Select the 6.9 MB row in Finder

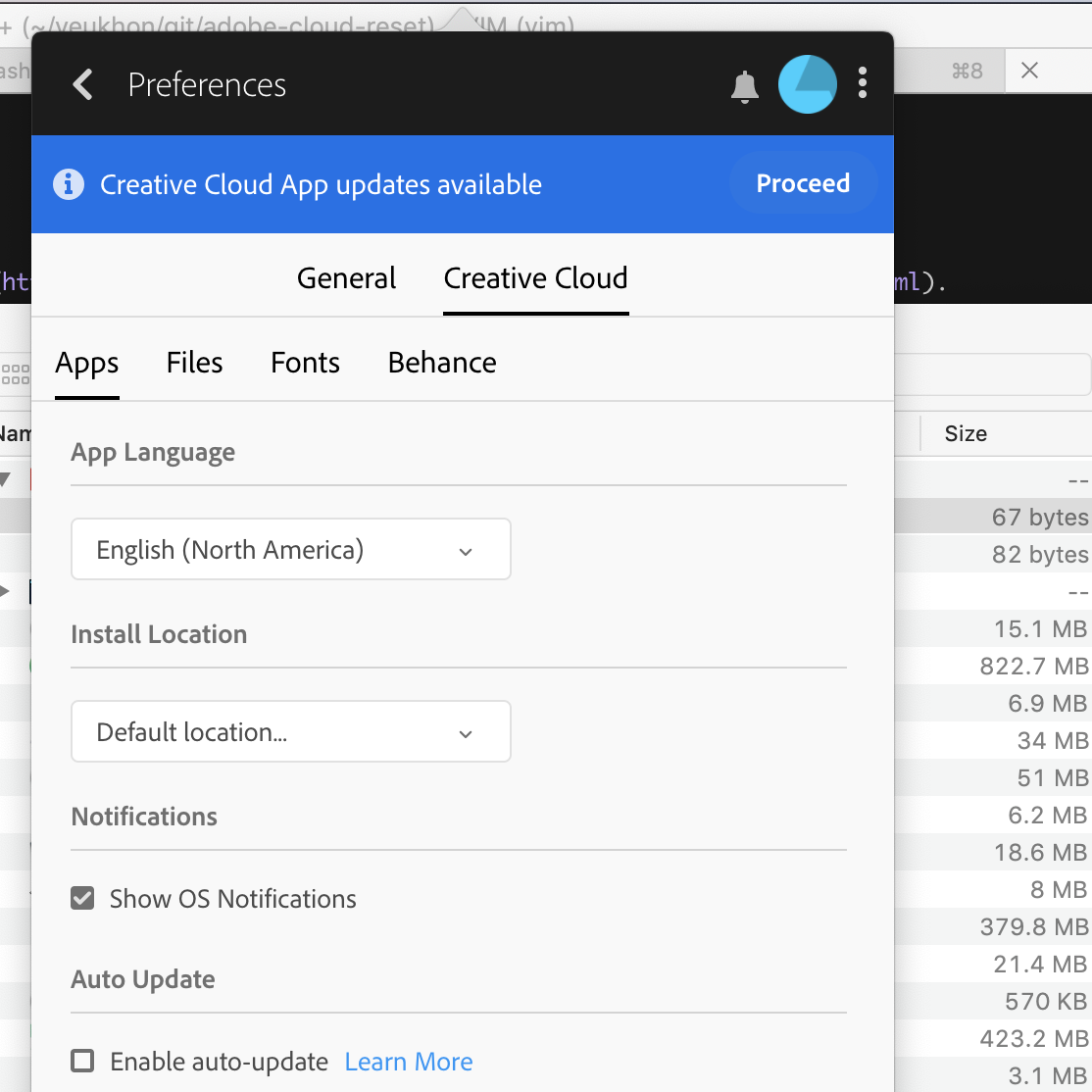993,703
